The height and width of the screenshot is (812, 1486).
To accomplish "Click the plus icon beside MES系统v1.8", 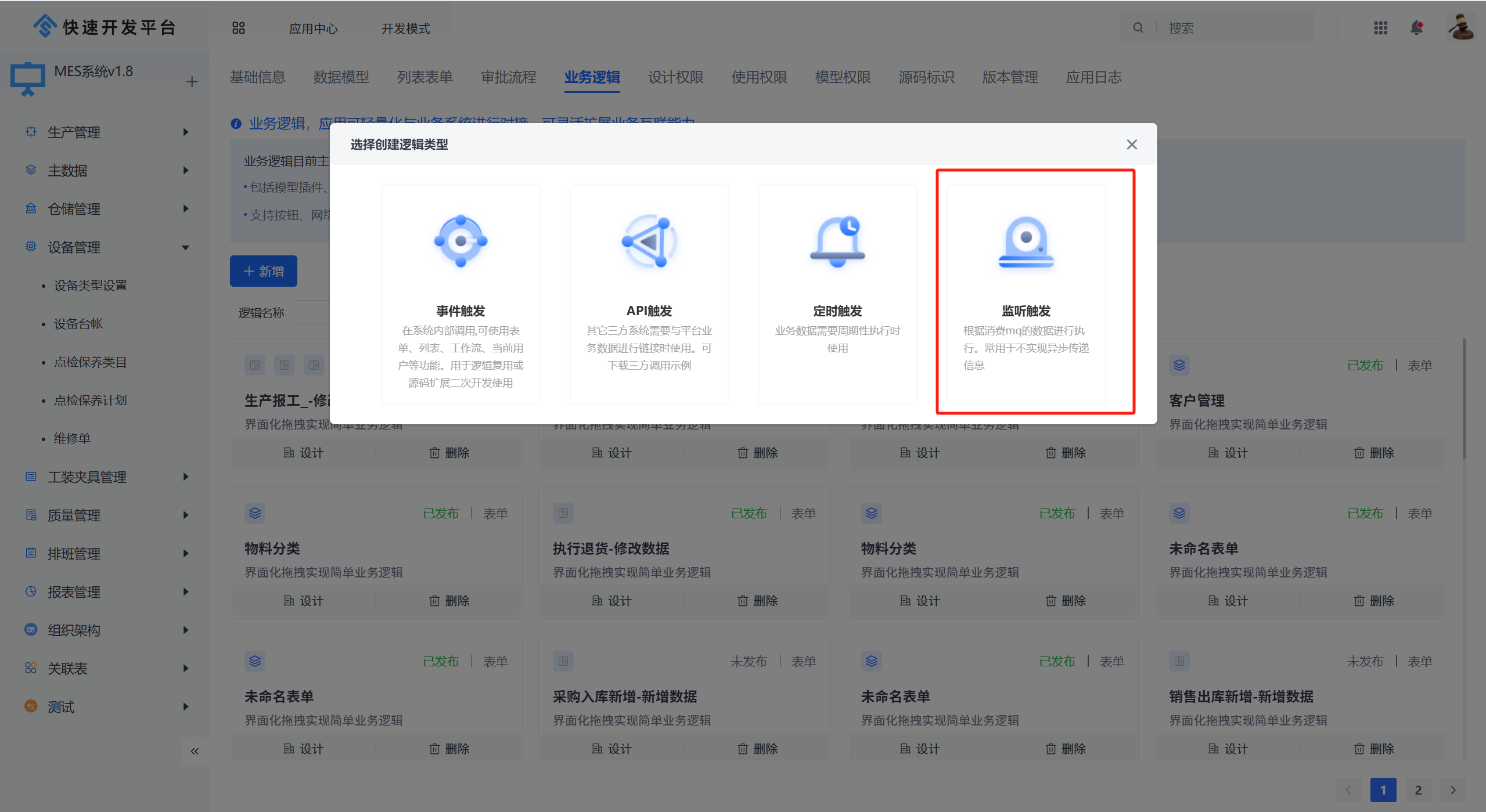I will click(x=192, y=82).
